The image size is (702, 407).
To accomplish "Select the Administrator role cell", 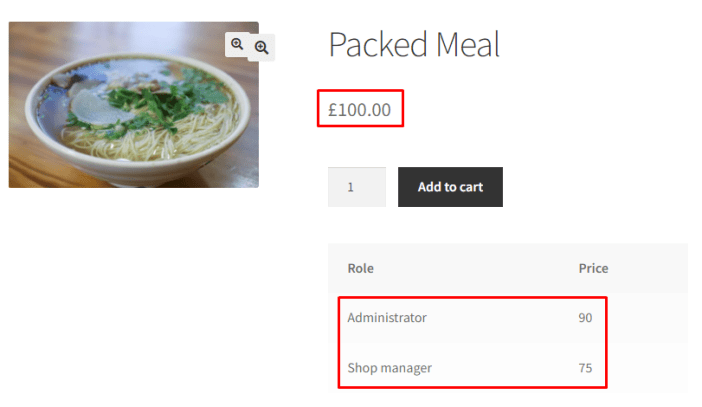I will (387, 318).
